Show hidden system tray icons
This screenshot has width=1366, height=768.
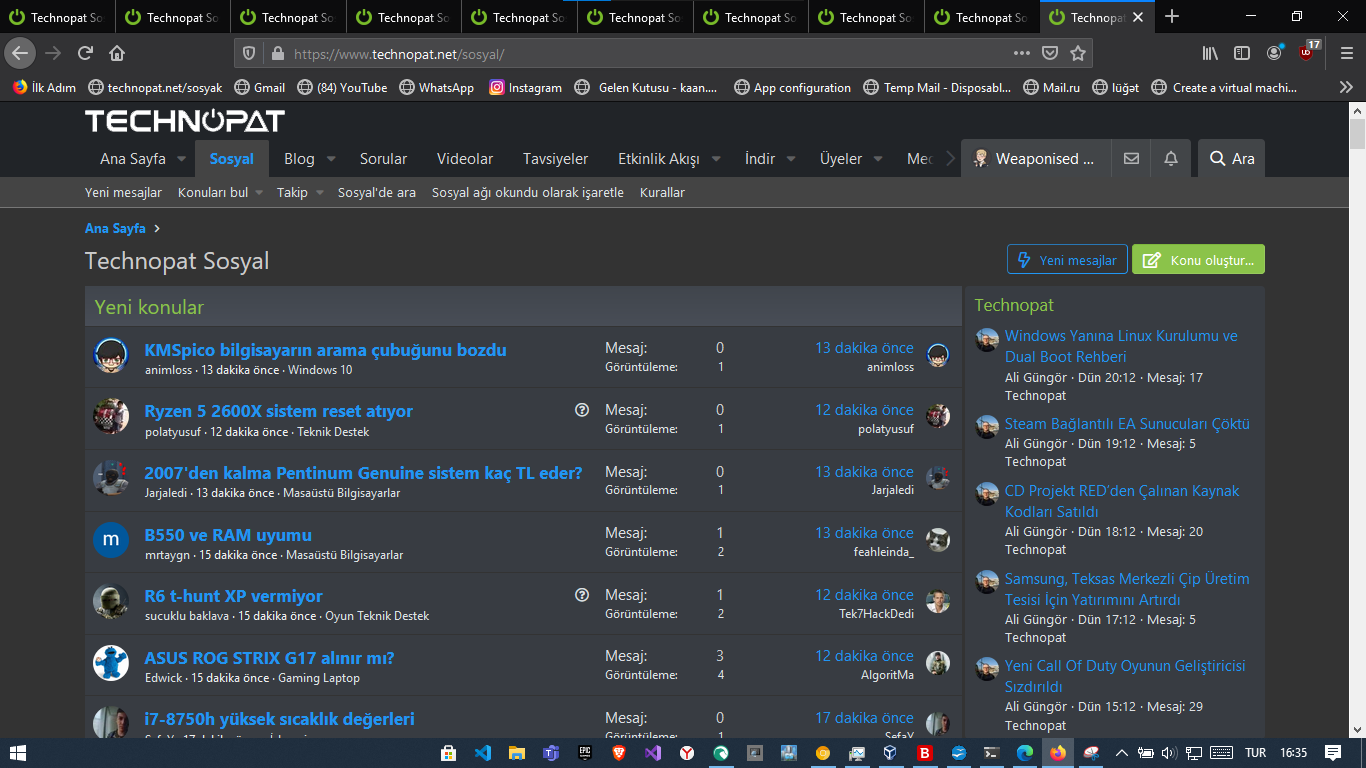[1121, 753]
